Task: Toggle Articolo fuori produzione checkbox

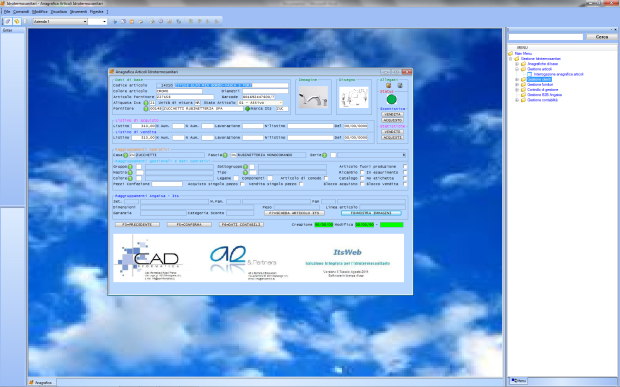Action: [x=405, y=167]
